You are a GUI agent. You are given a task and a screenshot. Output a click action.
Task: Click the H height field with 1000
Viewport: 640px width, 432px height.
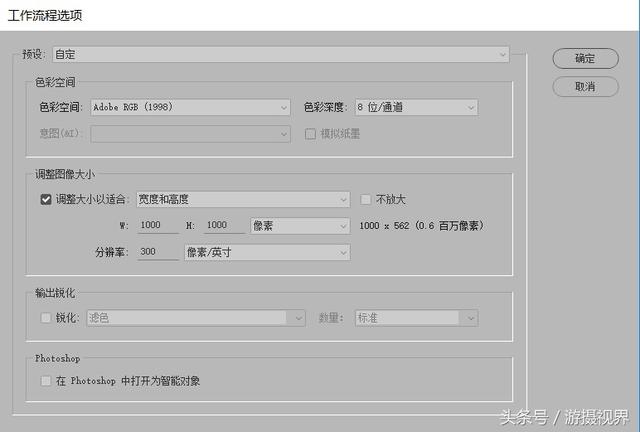(x=224, y=225)
